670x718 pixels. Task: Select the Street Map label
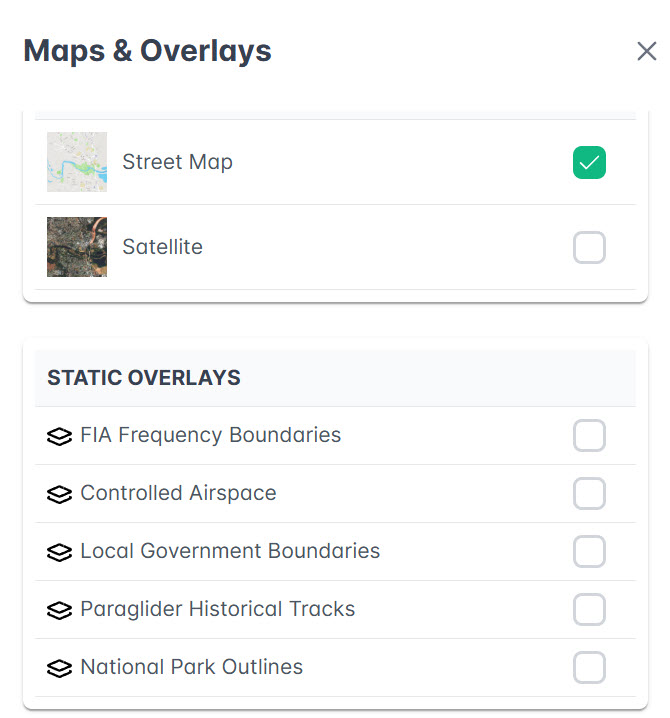178,162
